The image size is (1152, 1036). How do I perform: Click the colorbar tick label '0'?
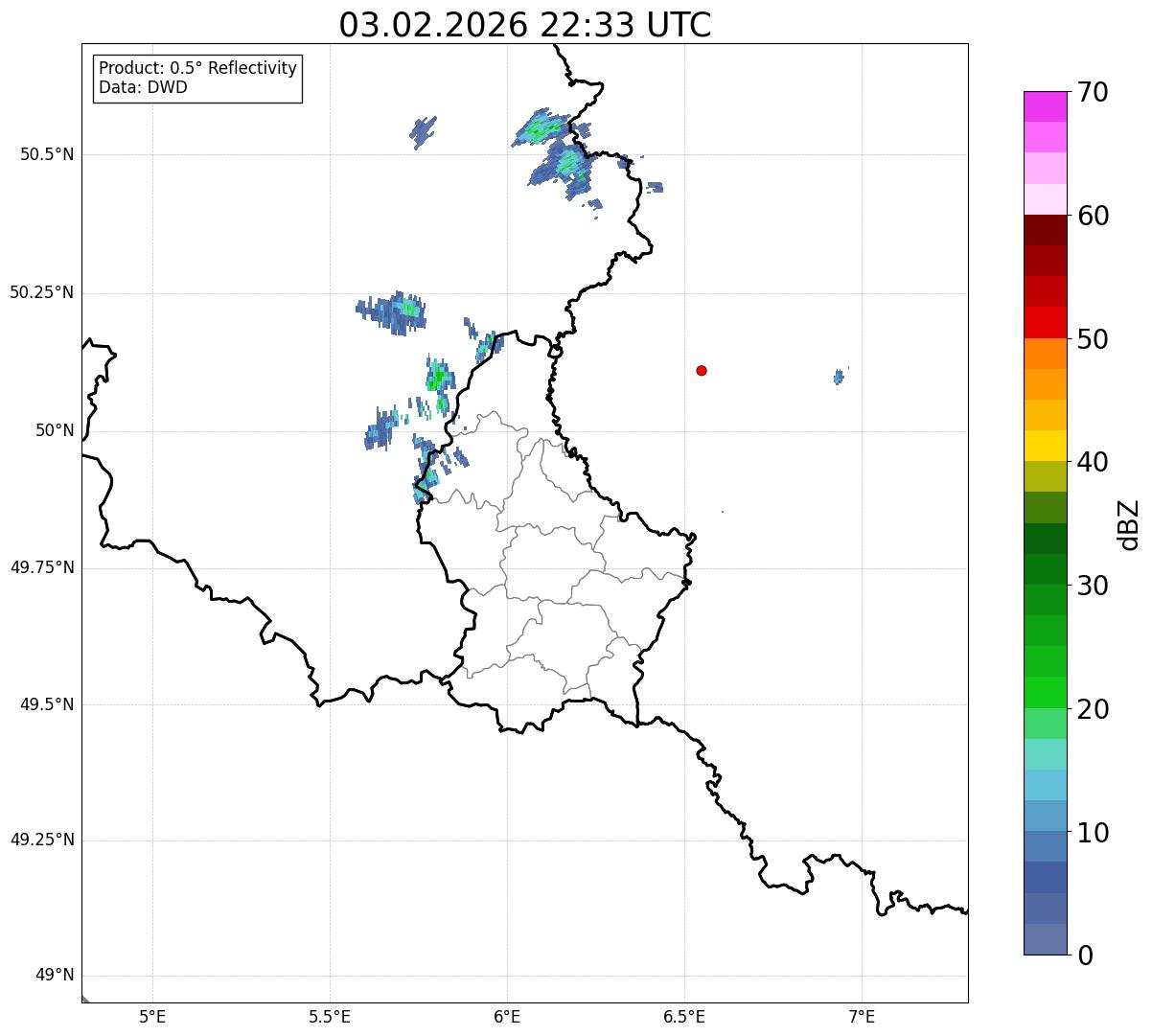click(1085, 955)
